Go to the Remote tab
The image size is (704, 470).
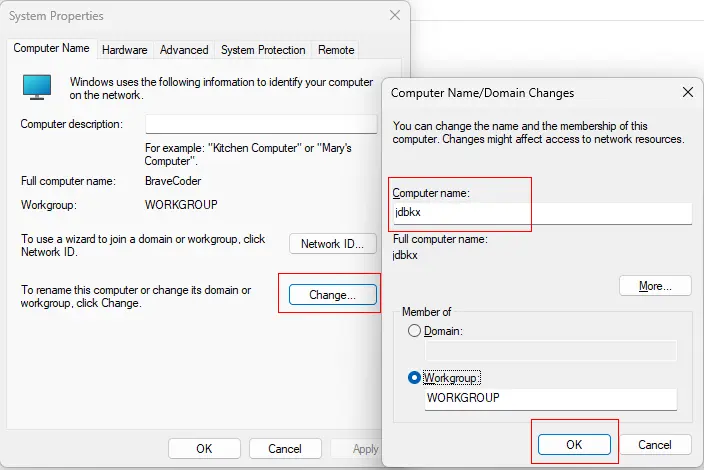coord(336,50)
